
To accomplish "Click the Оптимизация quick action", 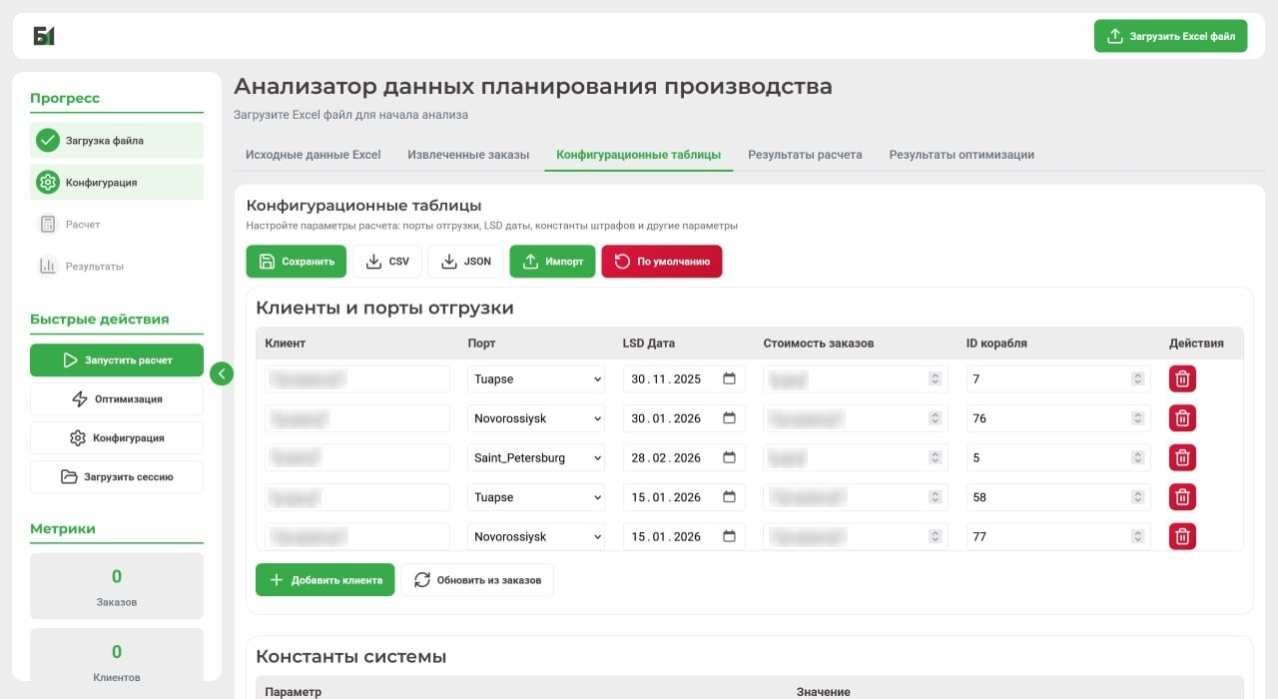I will [x=116, y=399].
